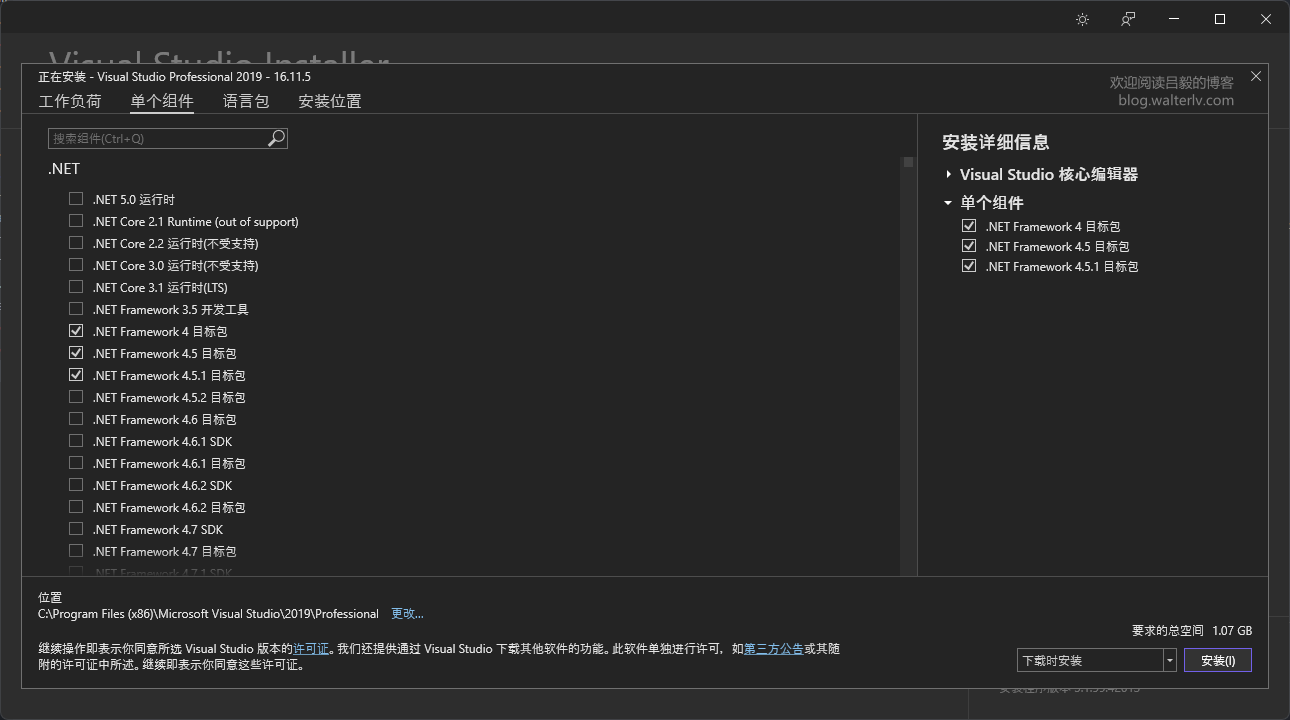
Task: Click the component list vertical scrollbar
Action: [908, 360]
